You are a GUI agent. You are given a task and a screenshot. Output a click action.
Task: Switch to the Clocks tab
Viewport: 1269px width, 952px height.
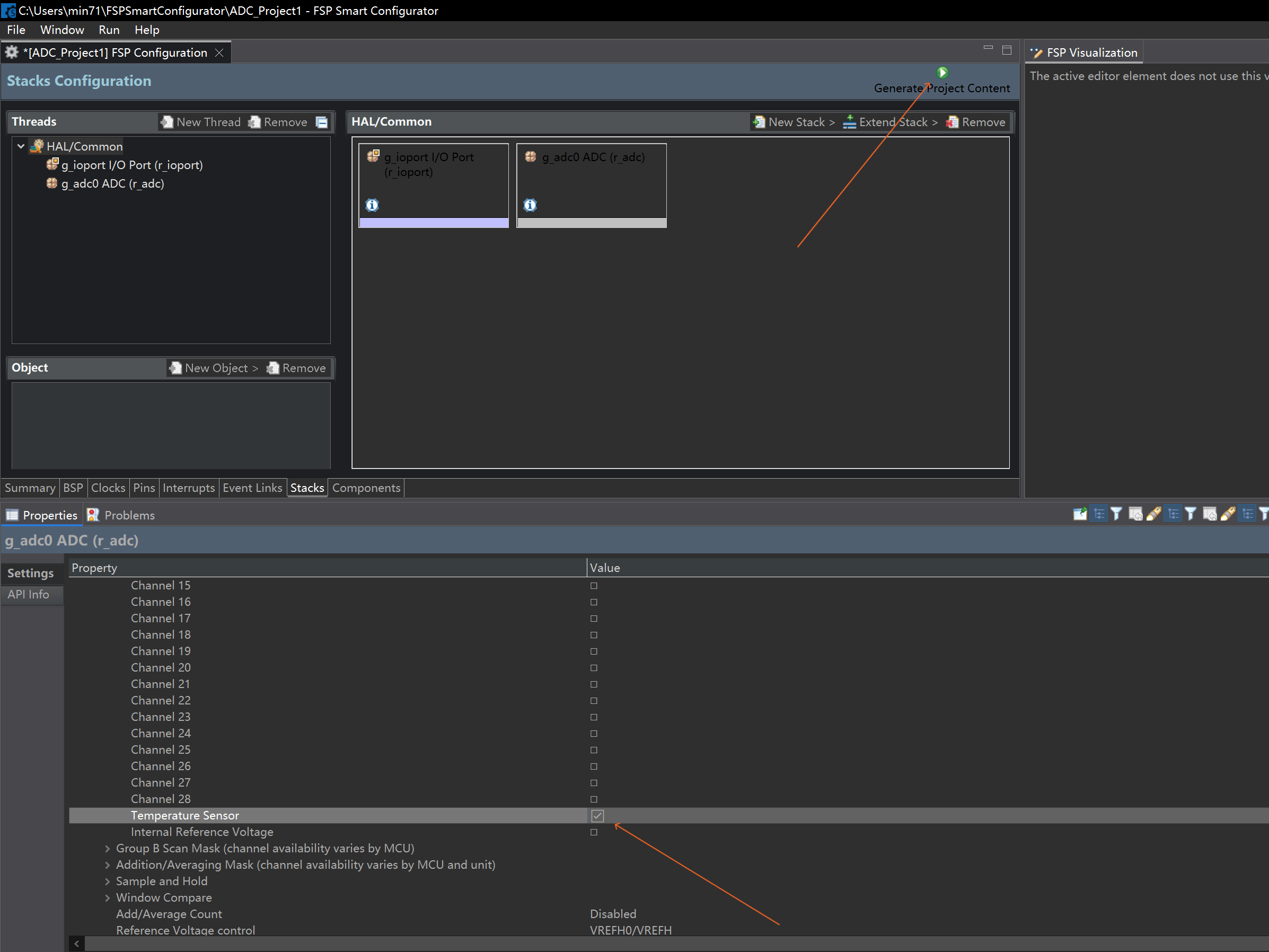108,488
